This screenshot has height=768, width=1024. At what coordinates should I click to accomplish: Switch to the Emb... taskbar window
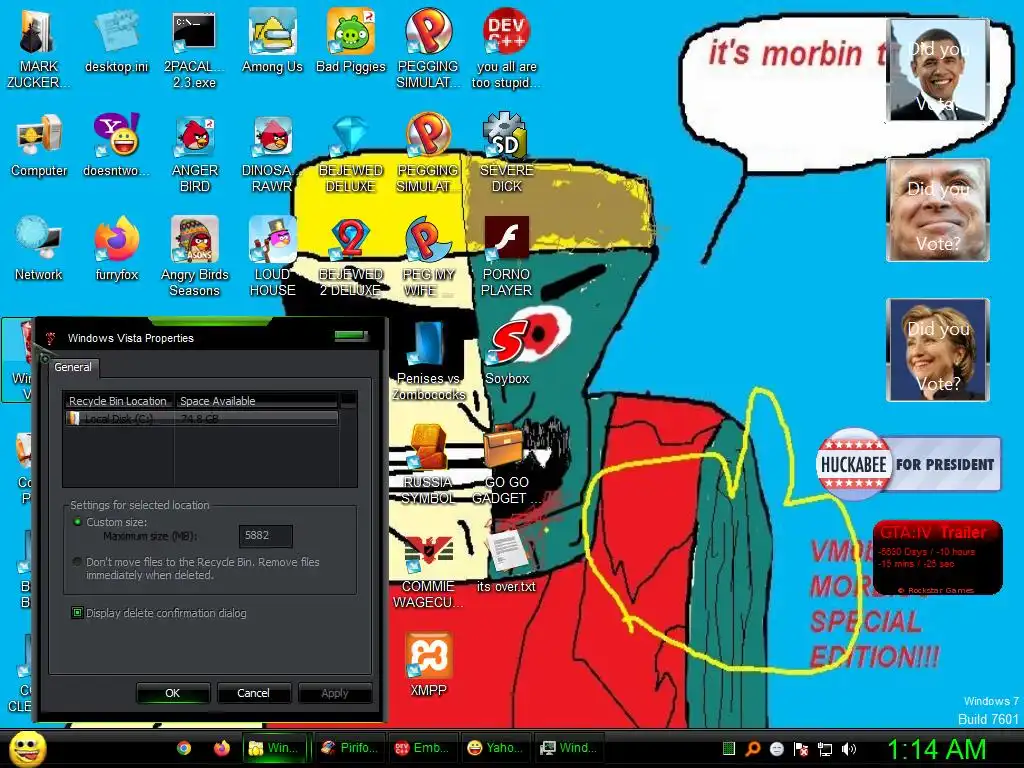point(423,748)
